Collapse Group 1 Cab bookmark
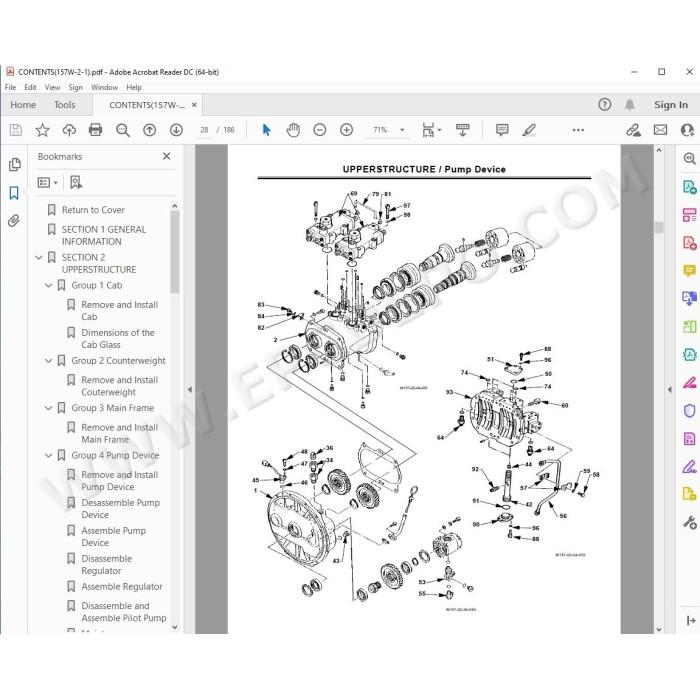The height and width of the screenshot is (700, 700). point(49,285)
